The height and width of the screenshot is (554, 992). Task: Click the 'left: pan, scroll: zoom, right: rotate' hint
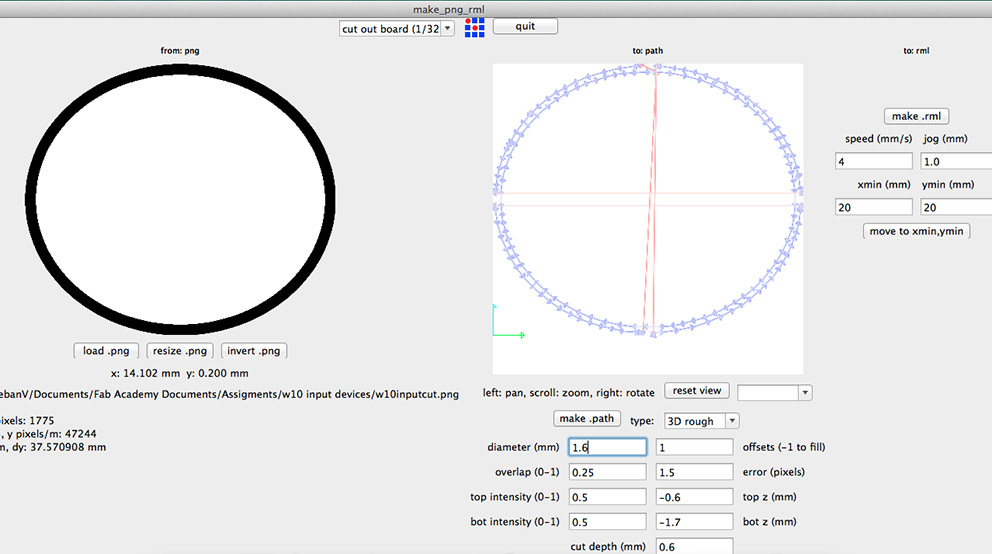[568, 393]
